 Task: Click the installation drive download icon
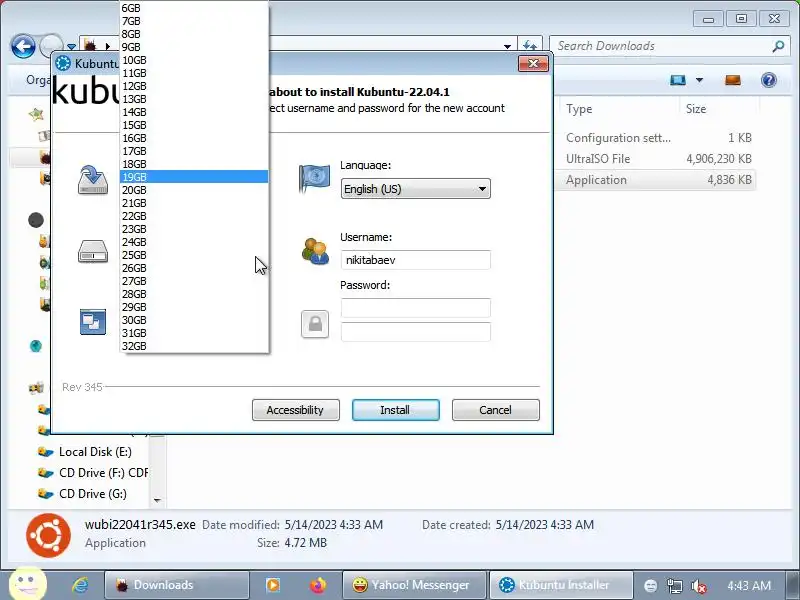[x=93, y=180]
